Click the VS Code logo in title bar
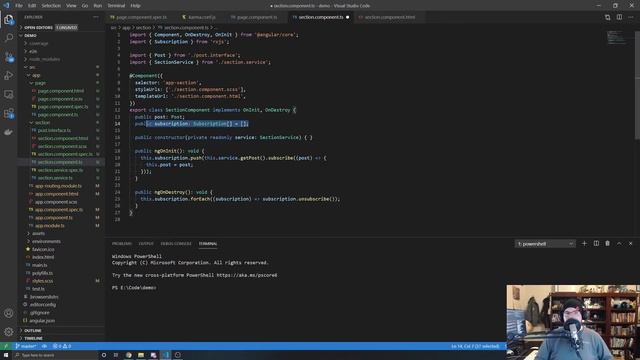The height and width of the screenshot is (360, 640). click(6, 6)
